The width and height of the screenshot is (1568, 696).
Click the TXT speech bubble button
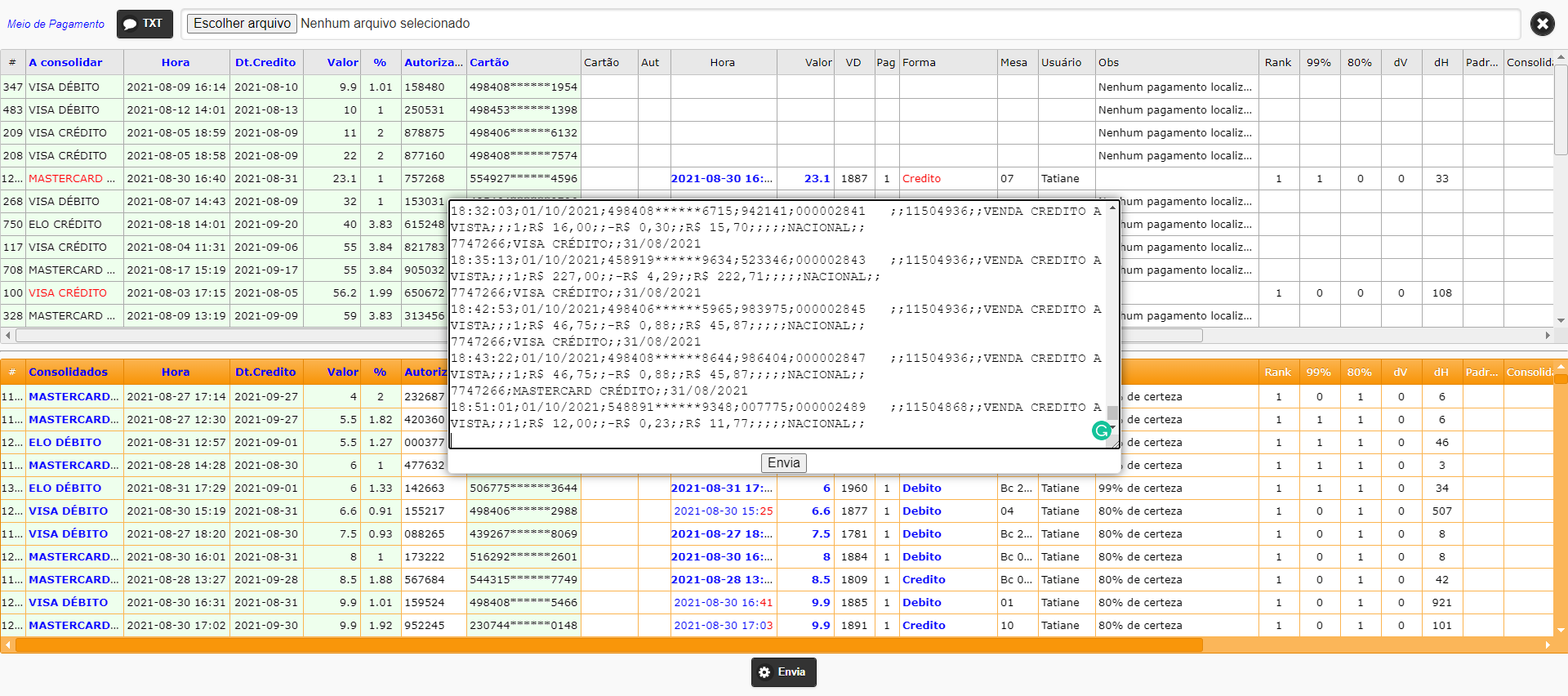pyautogui.click(x=145, y=24)
